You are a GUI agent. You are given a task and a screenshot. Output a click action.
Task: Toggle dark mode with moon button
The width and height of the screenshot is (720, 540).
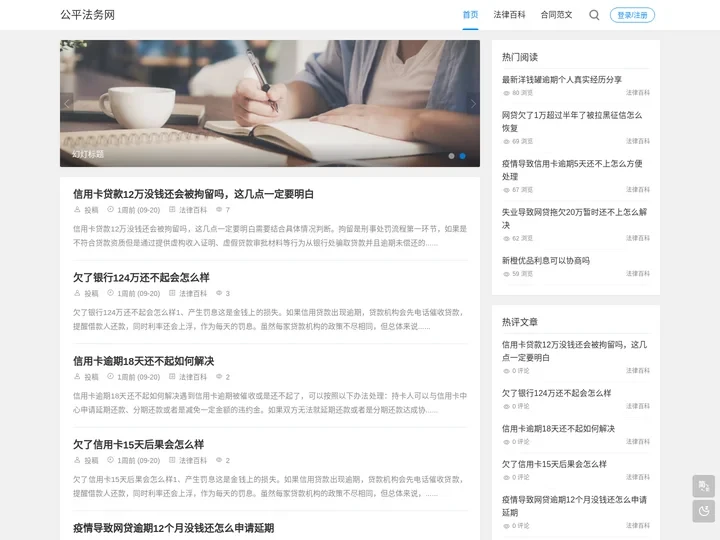(703, 511)
